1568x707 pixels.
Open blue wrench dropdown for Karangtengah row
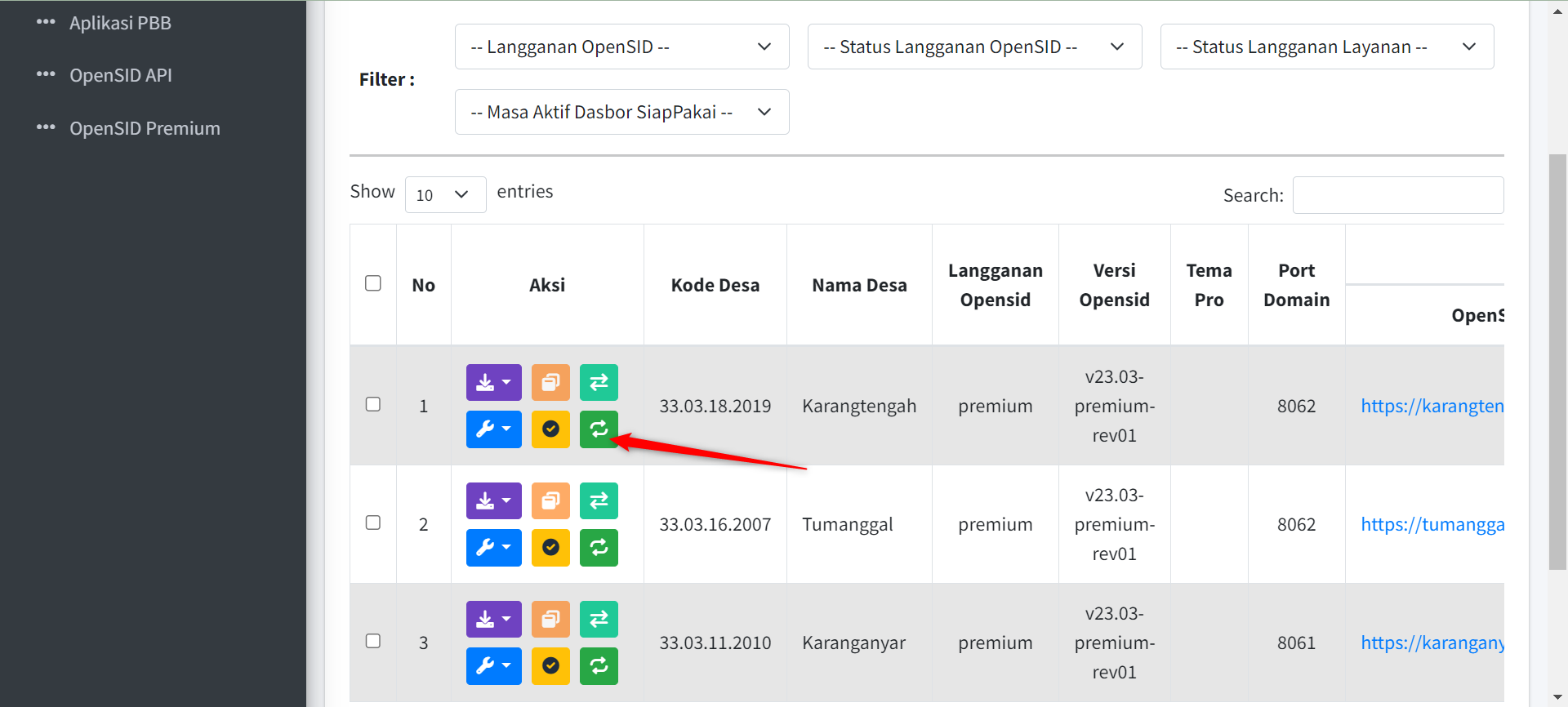(493, 429)
